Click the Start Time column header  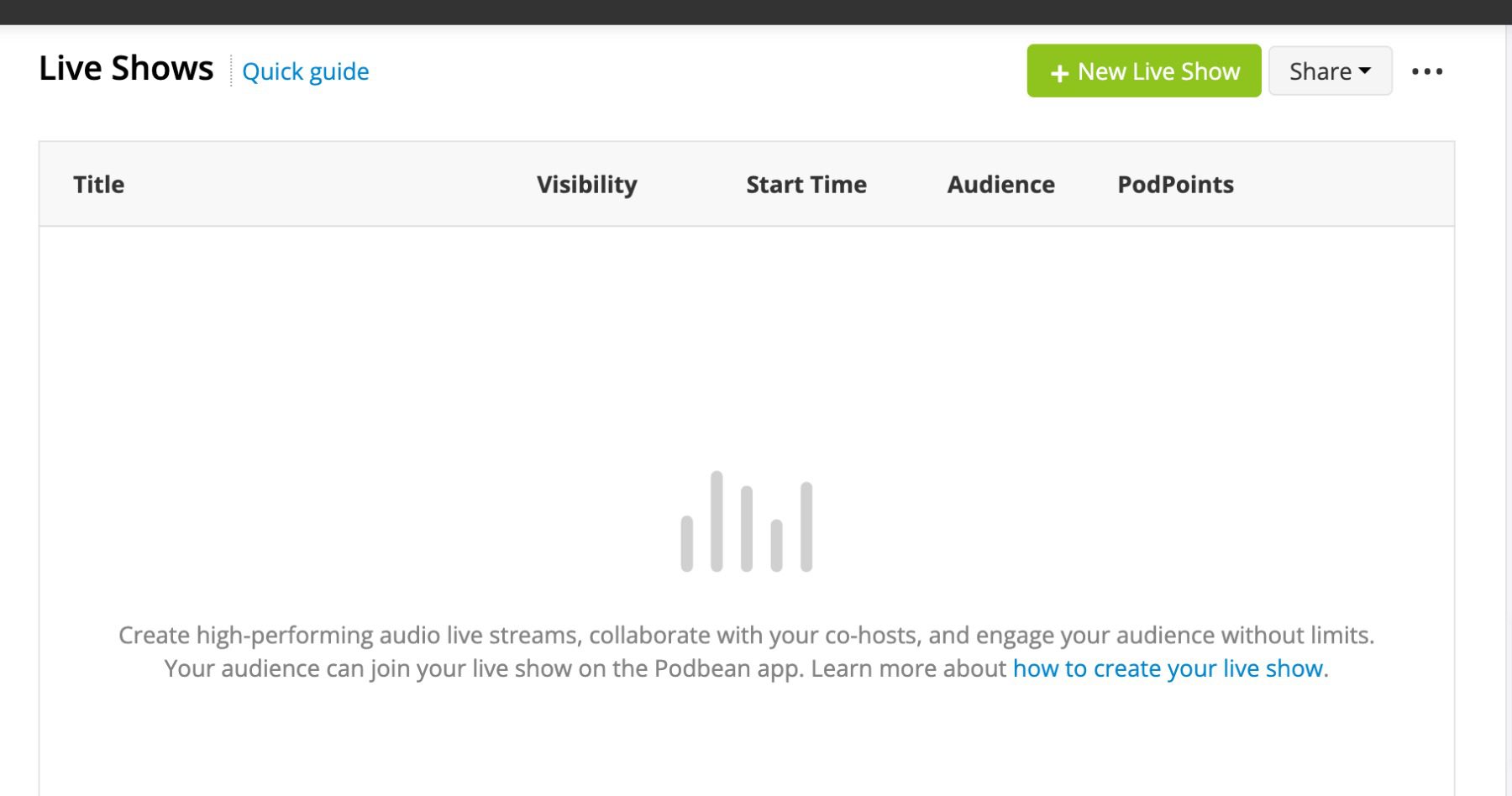pos(806,184)
